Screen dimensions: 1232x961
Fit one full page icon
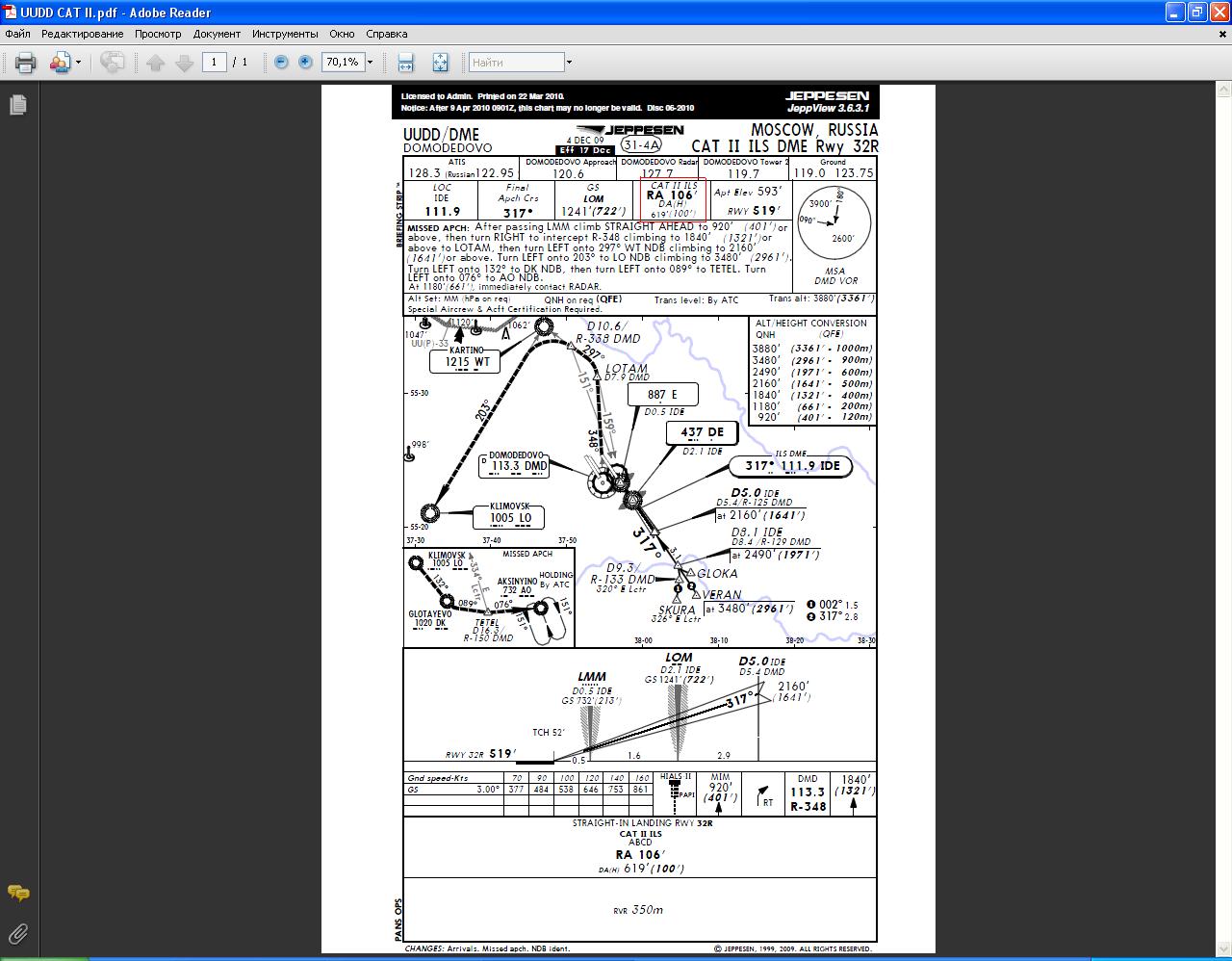[x=440, y=63]
